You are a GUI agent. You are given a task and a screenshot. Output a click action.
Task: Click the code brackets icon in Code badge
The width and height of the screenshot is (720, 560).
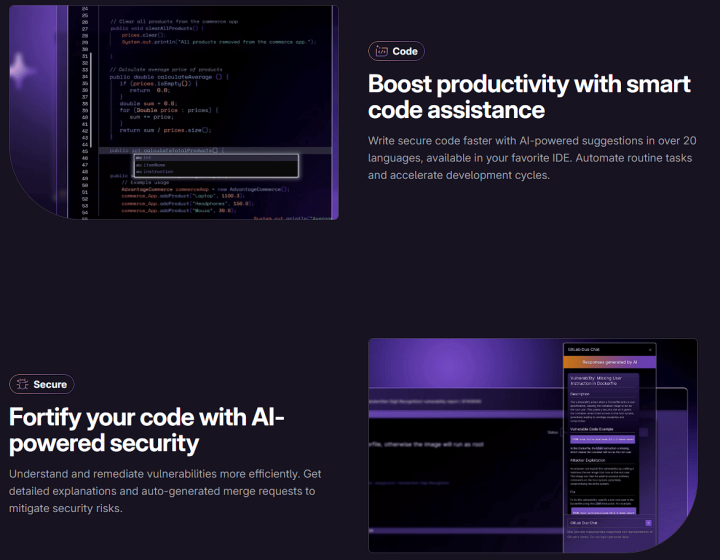pos(381,51)
